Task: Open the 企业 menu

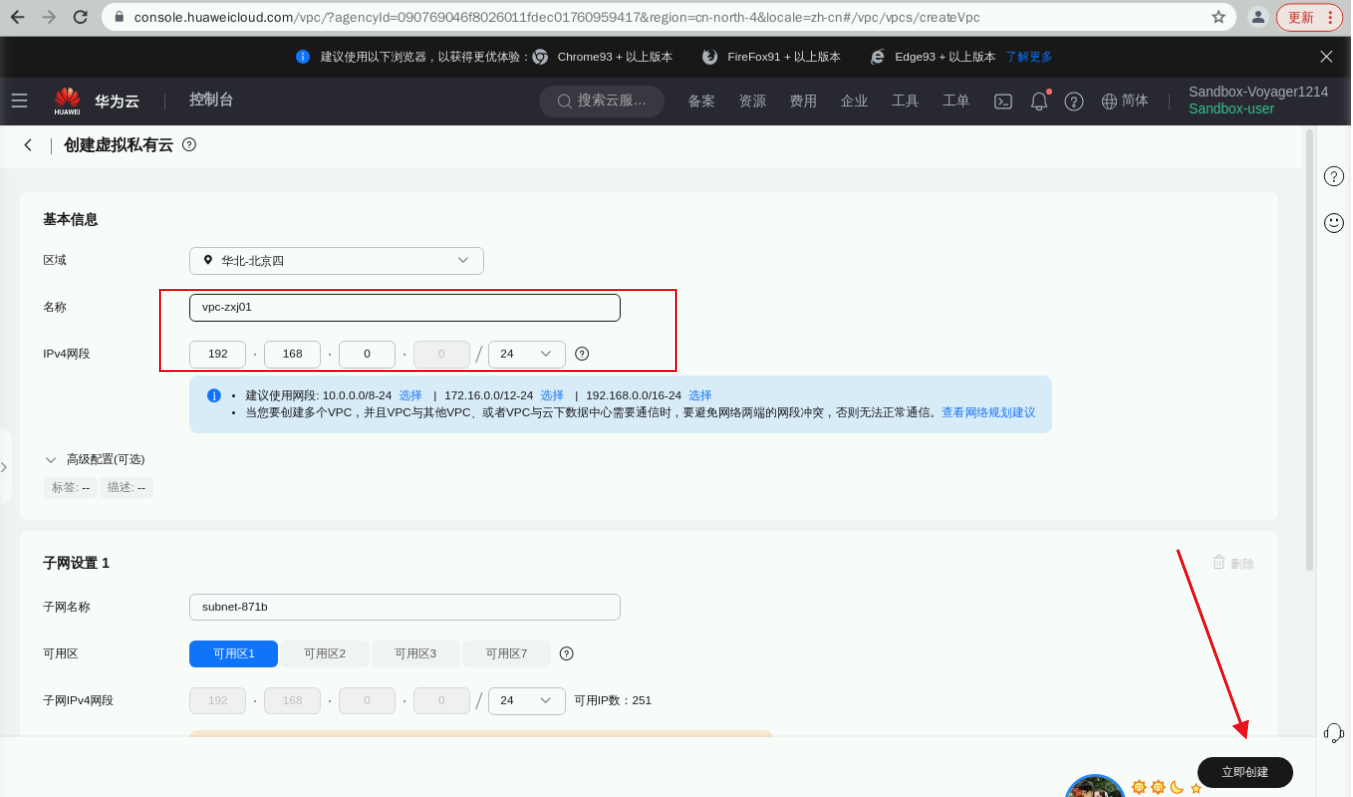Action: pyautogui.click(x=854, y=101)
